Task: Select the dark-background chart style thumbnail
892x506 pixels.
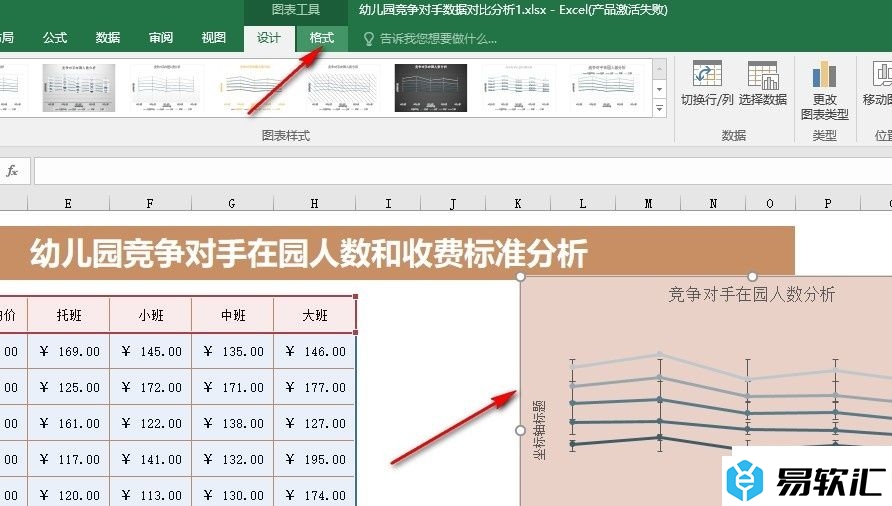Action: [431, 88]
